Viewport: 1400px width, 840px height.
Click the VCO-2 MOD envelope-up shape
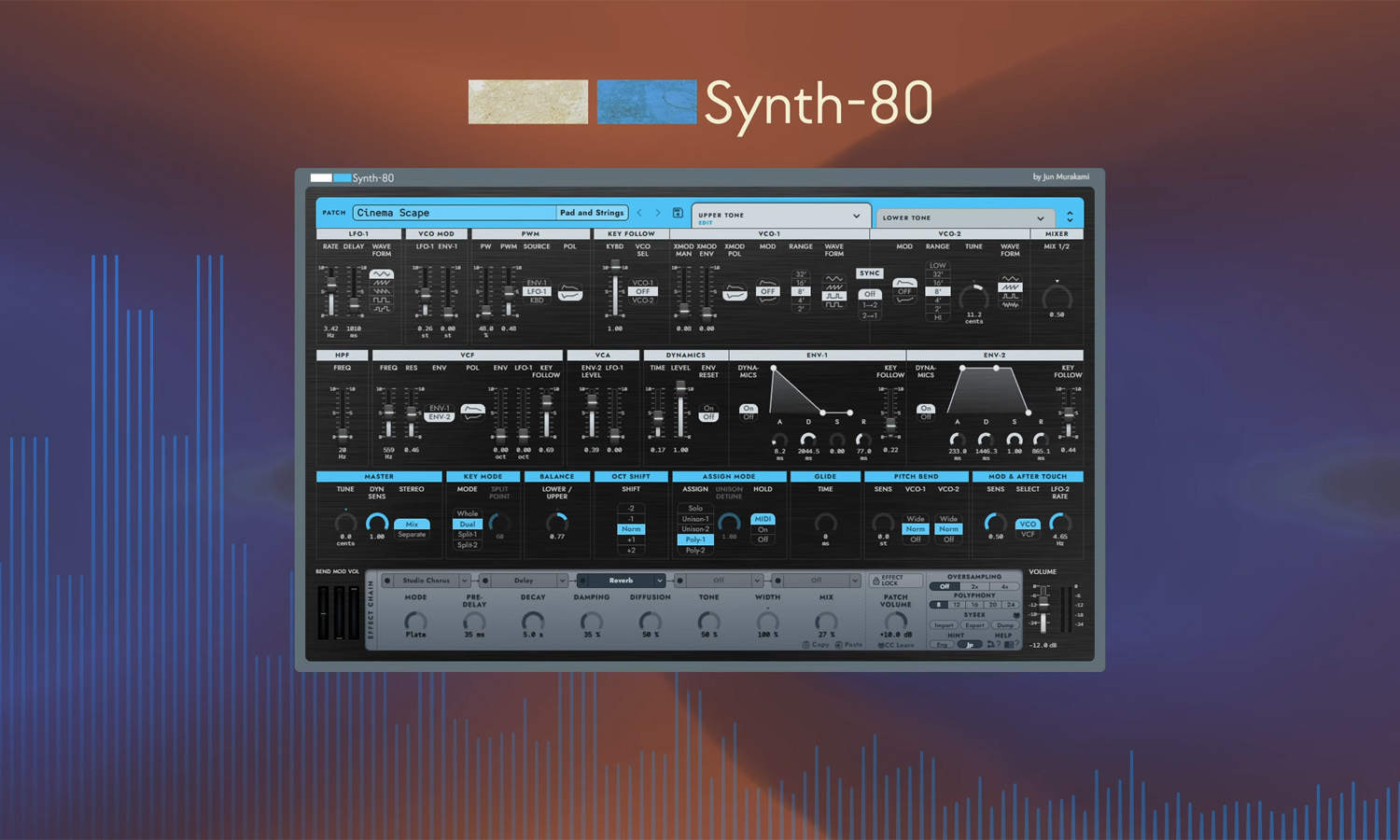point(904,283)
